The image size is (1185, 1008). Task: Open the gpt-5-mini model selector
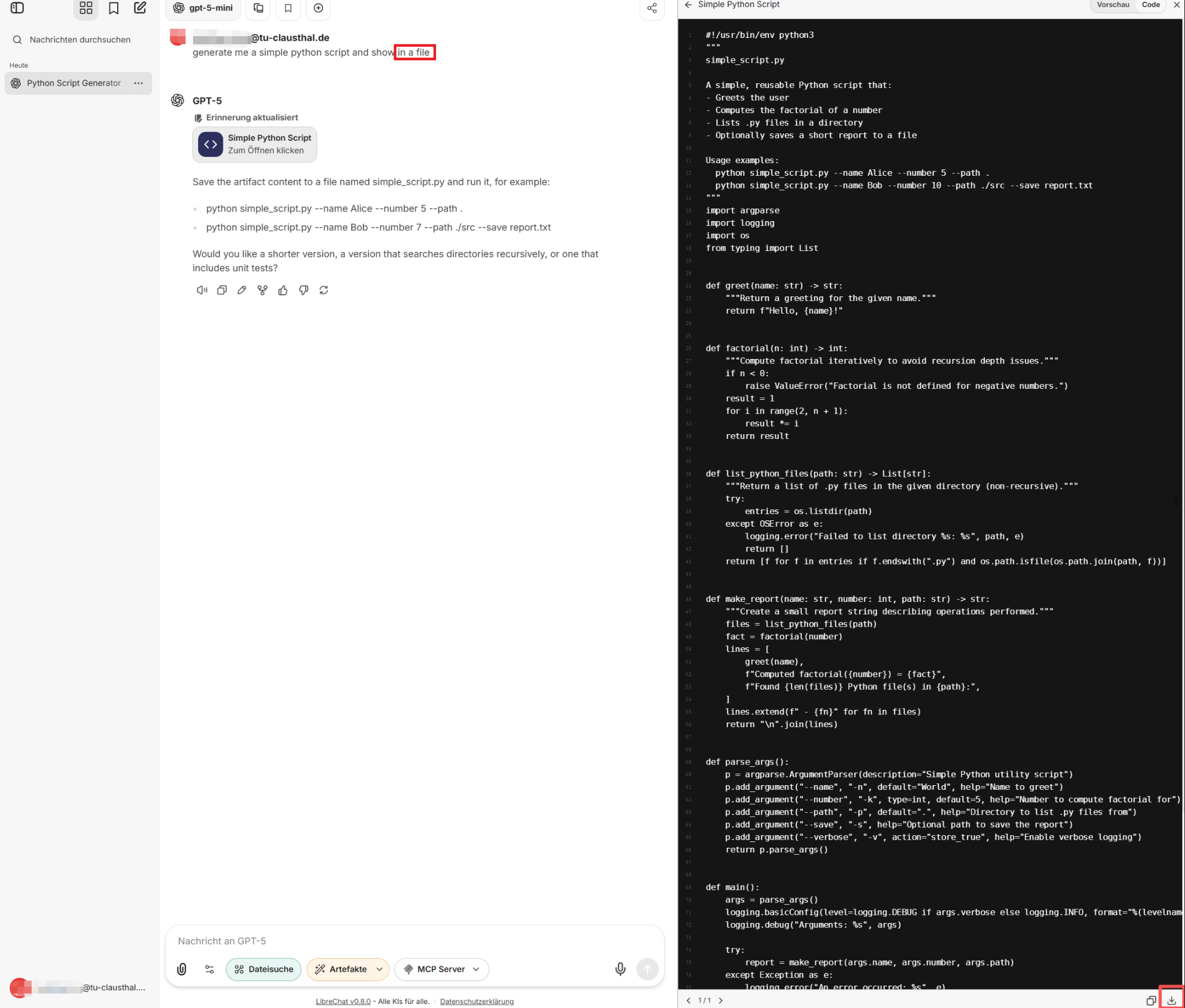[203, 8]
